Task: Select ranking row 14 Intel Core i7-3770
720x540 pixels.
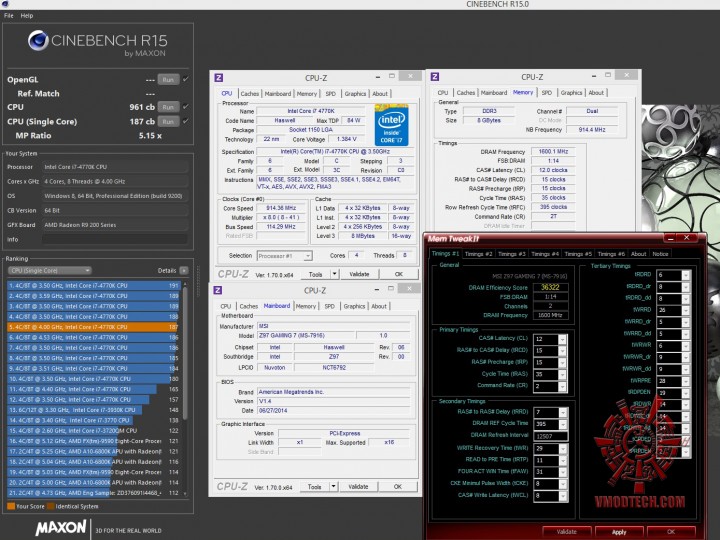Action: coord(94,420)
